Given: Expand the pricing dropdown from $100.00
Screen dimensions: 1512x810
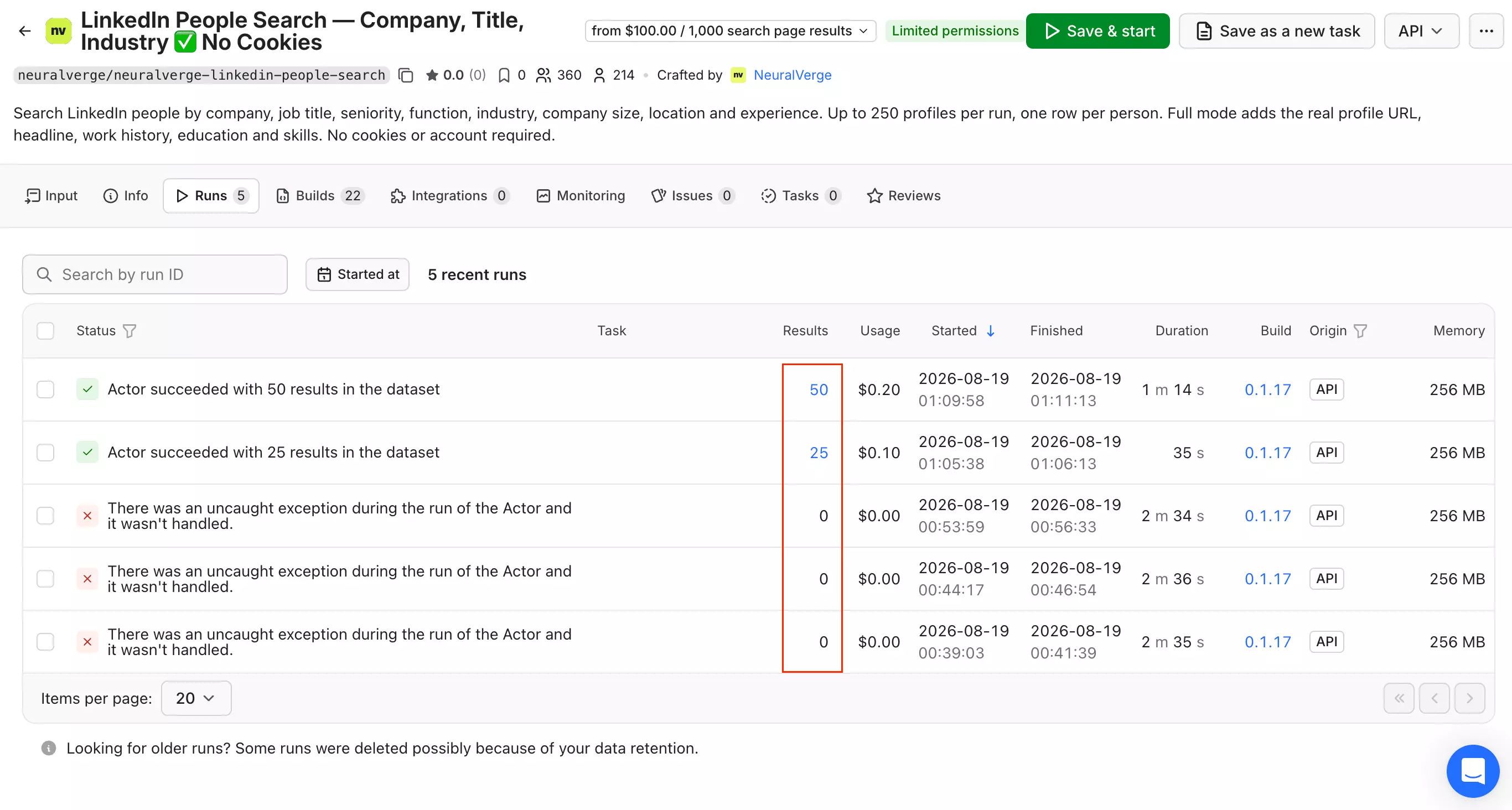Looking at the screenshot, I should 730,30.
